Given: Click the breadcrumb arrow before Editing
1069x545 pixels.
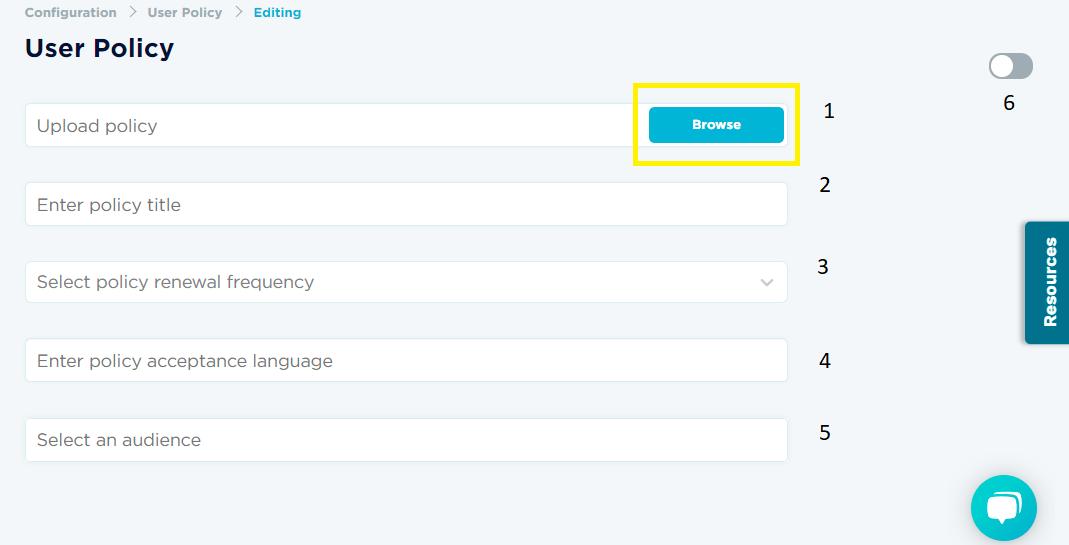Looking at the screenshot, I should point(238,13).
